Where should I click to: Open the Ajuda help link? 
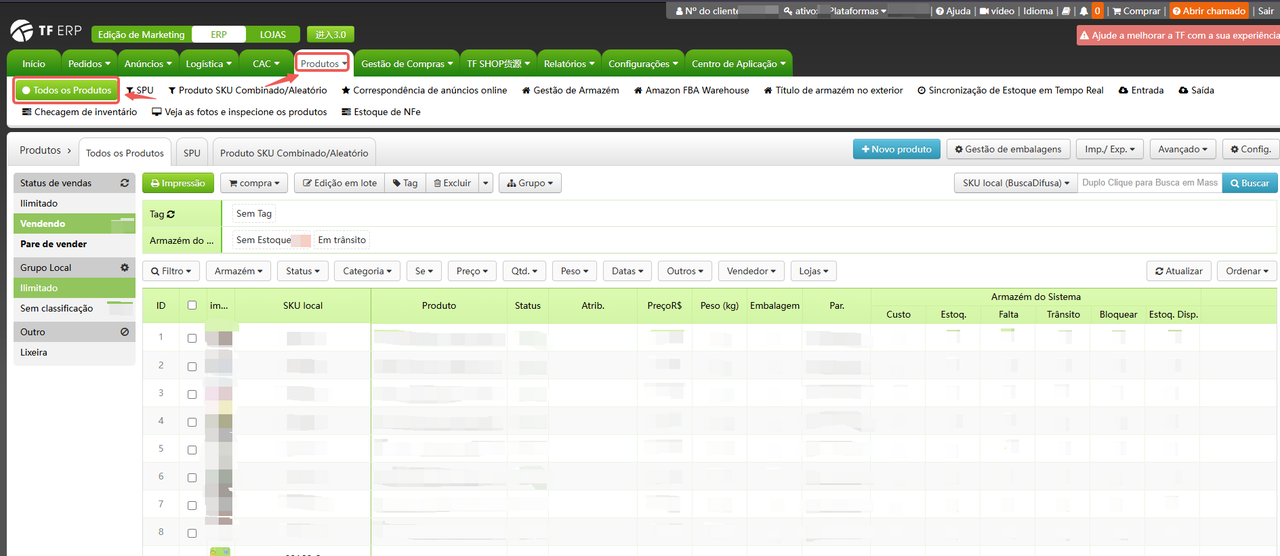[953, 11]
